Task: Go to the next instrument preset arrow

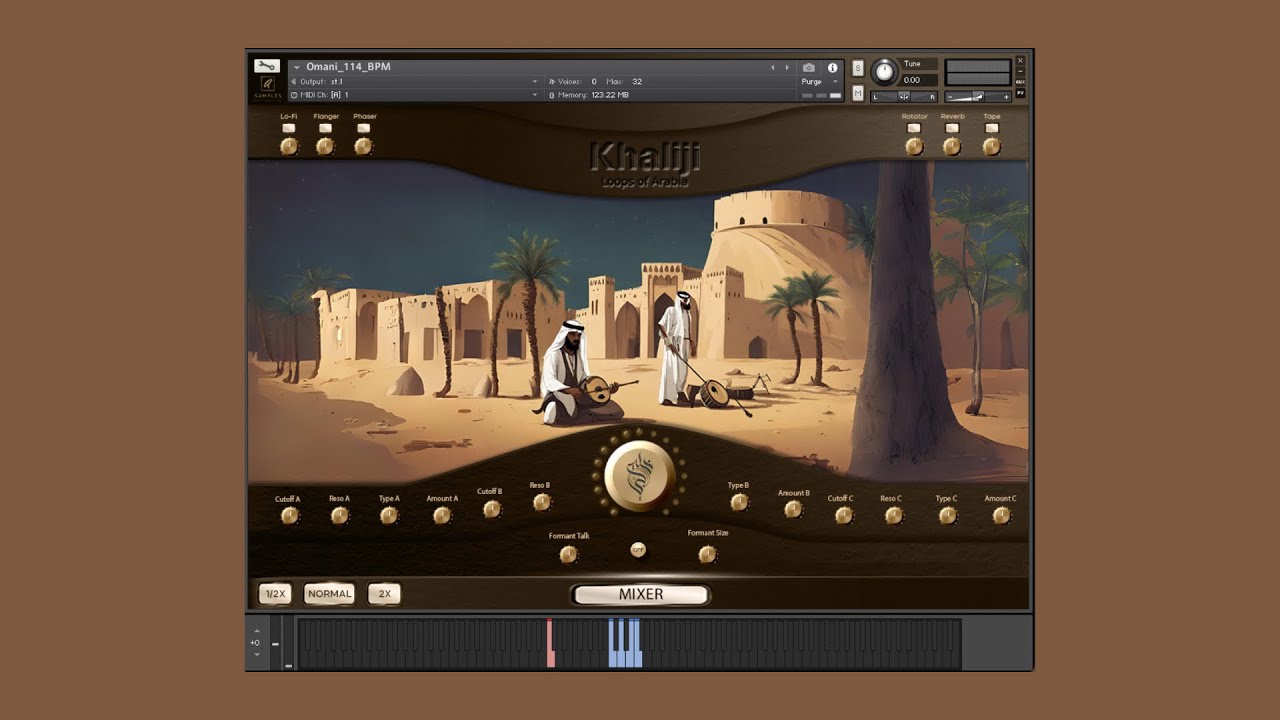Action: click(787, 68)
